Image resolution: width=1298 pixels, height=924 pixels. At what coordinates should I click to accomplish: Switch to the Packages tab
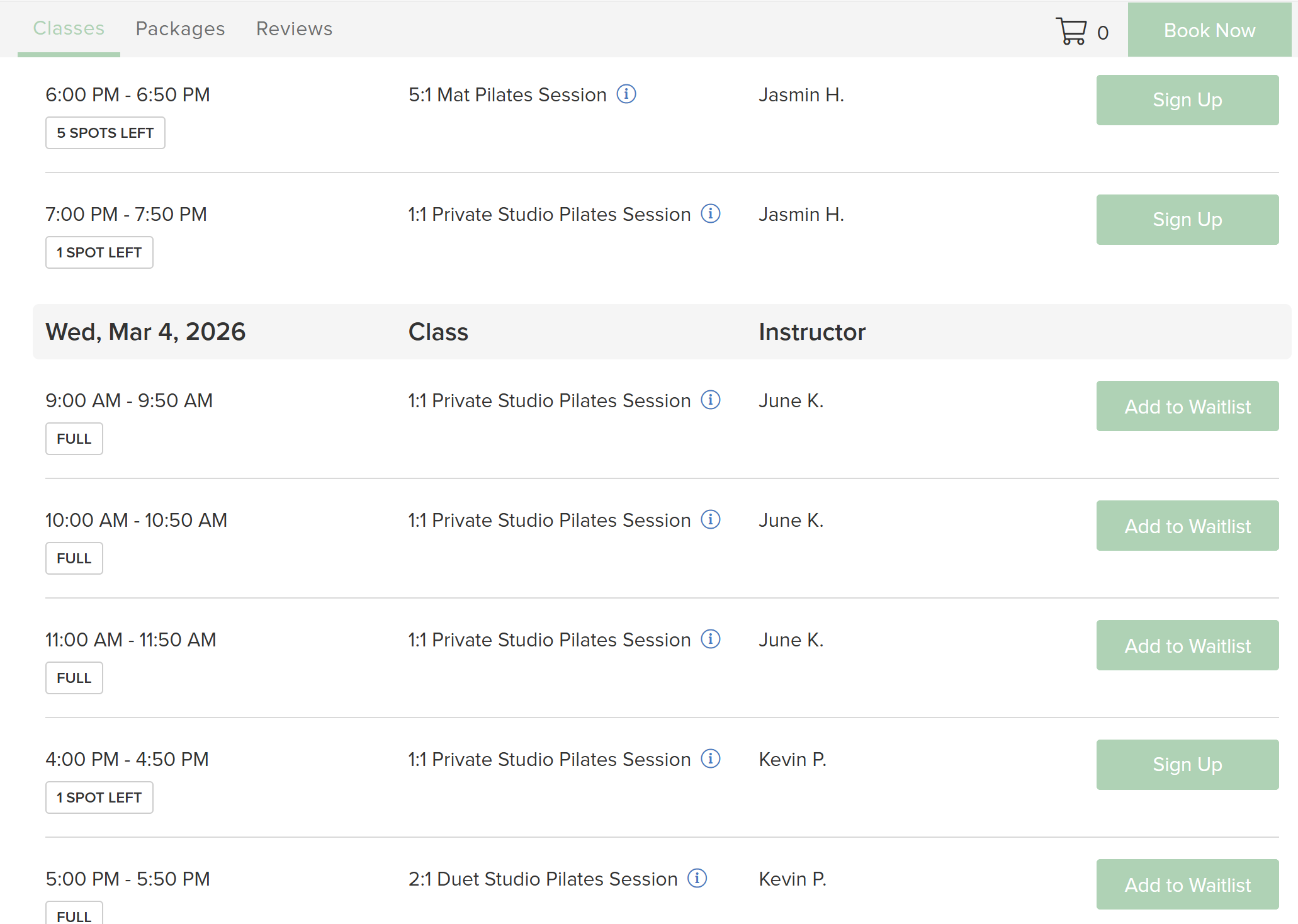point(180,29)
